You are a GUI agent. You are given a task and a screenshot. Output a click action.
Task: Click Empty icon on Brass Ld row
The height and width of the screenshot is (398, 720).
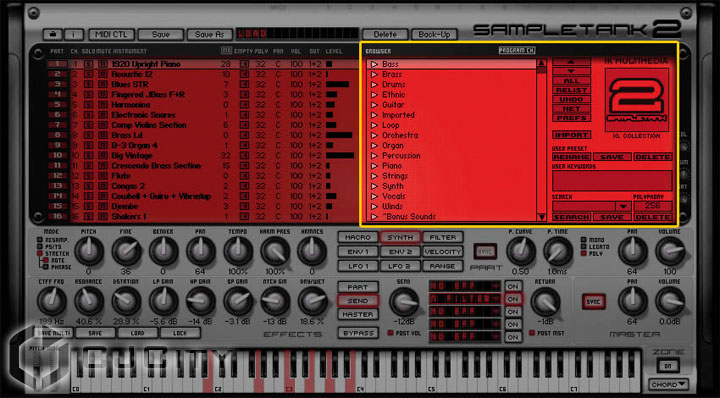point(245,135)
